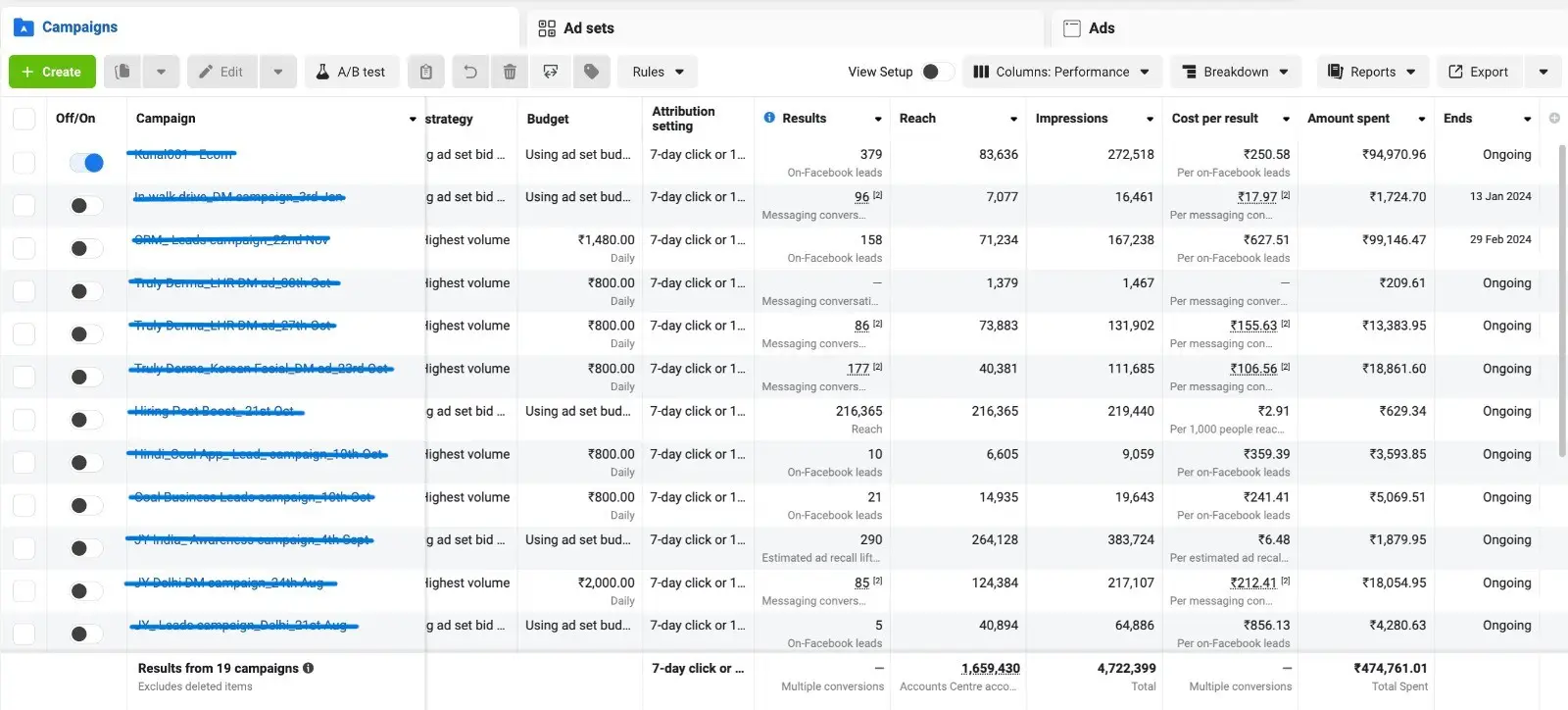Click the import/export comment icon beside trash
Image resolution: width=1568 pixels, height=710 pixels.
point(551,72)
